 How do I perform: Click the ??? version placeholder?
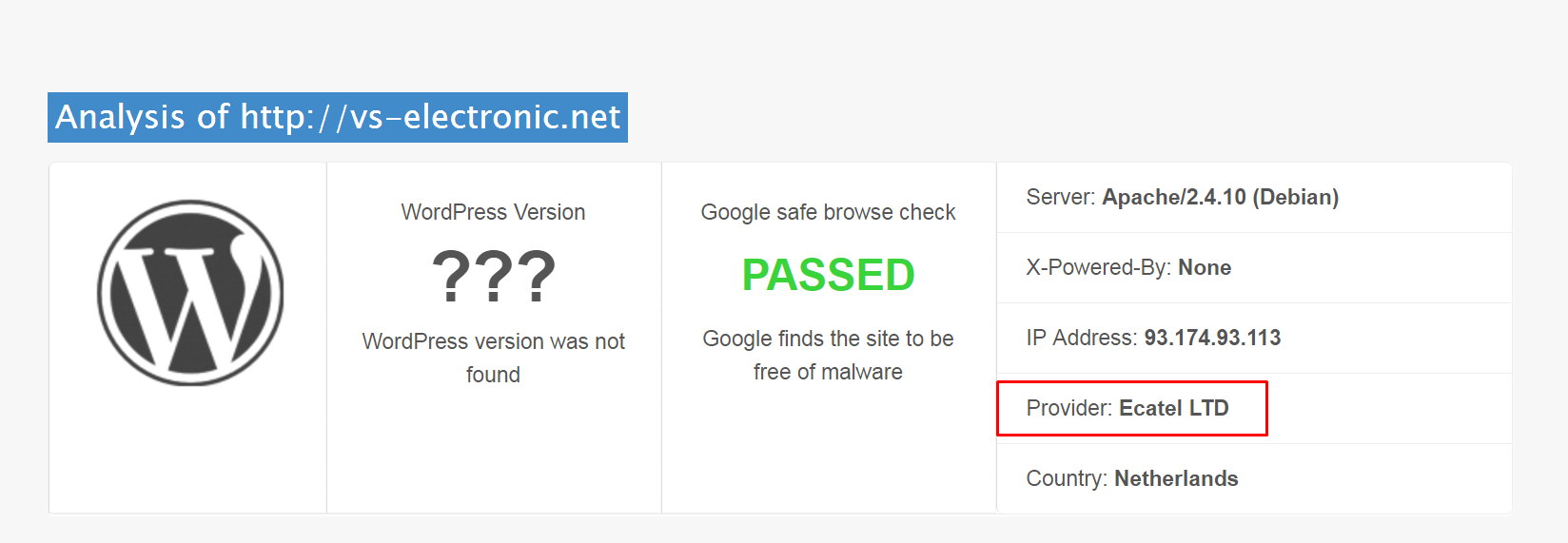pyautogui.click(x=494, y=277)
